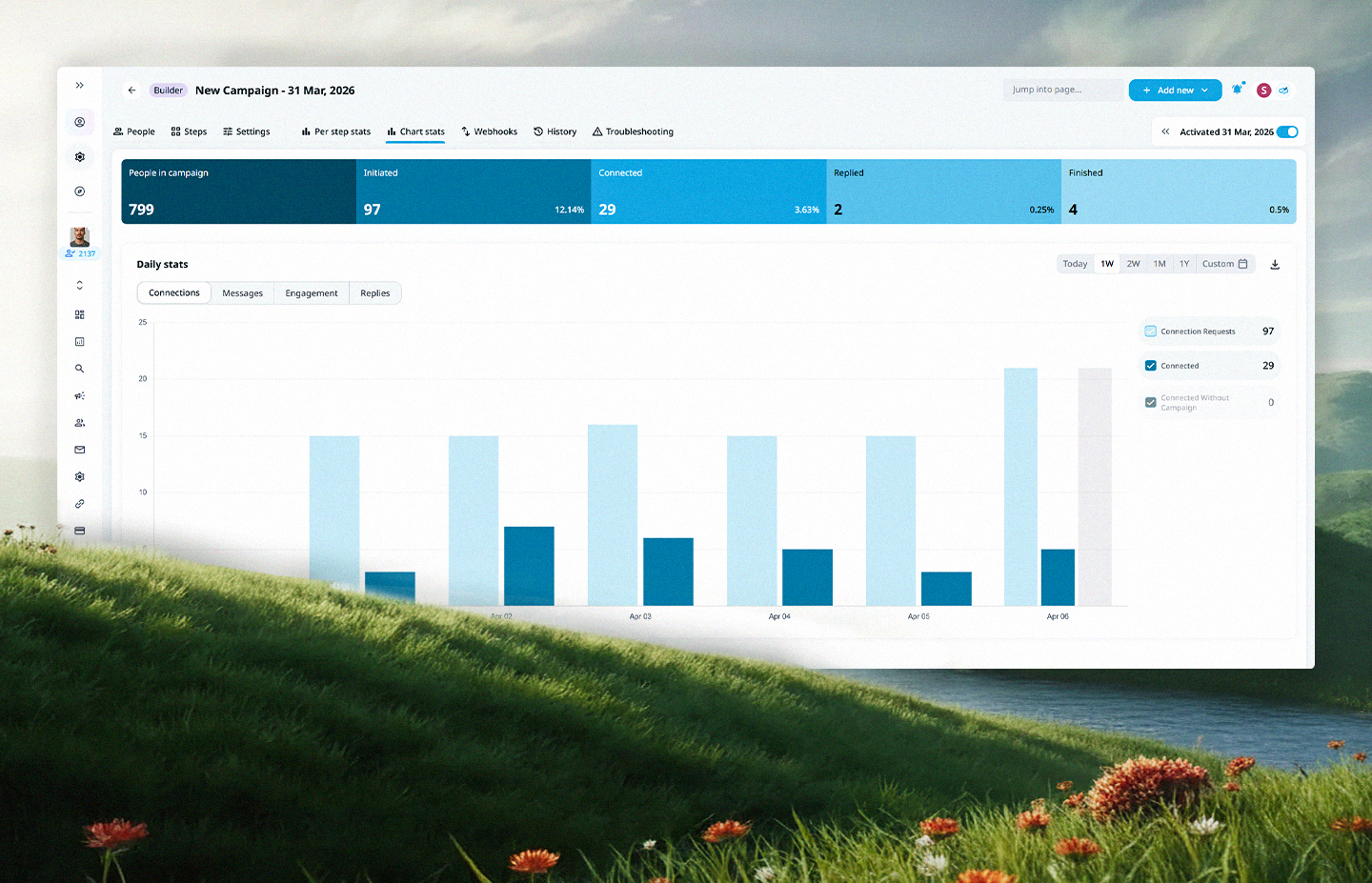Select the Messages daily stats tab
The height and width of the screenshot is (883, 1372).
pyautogui.click(x=242, y=293)
